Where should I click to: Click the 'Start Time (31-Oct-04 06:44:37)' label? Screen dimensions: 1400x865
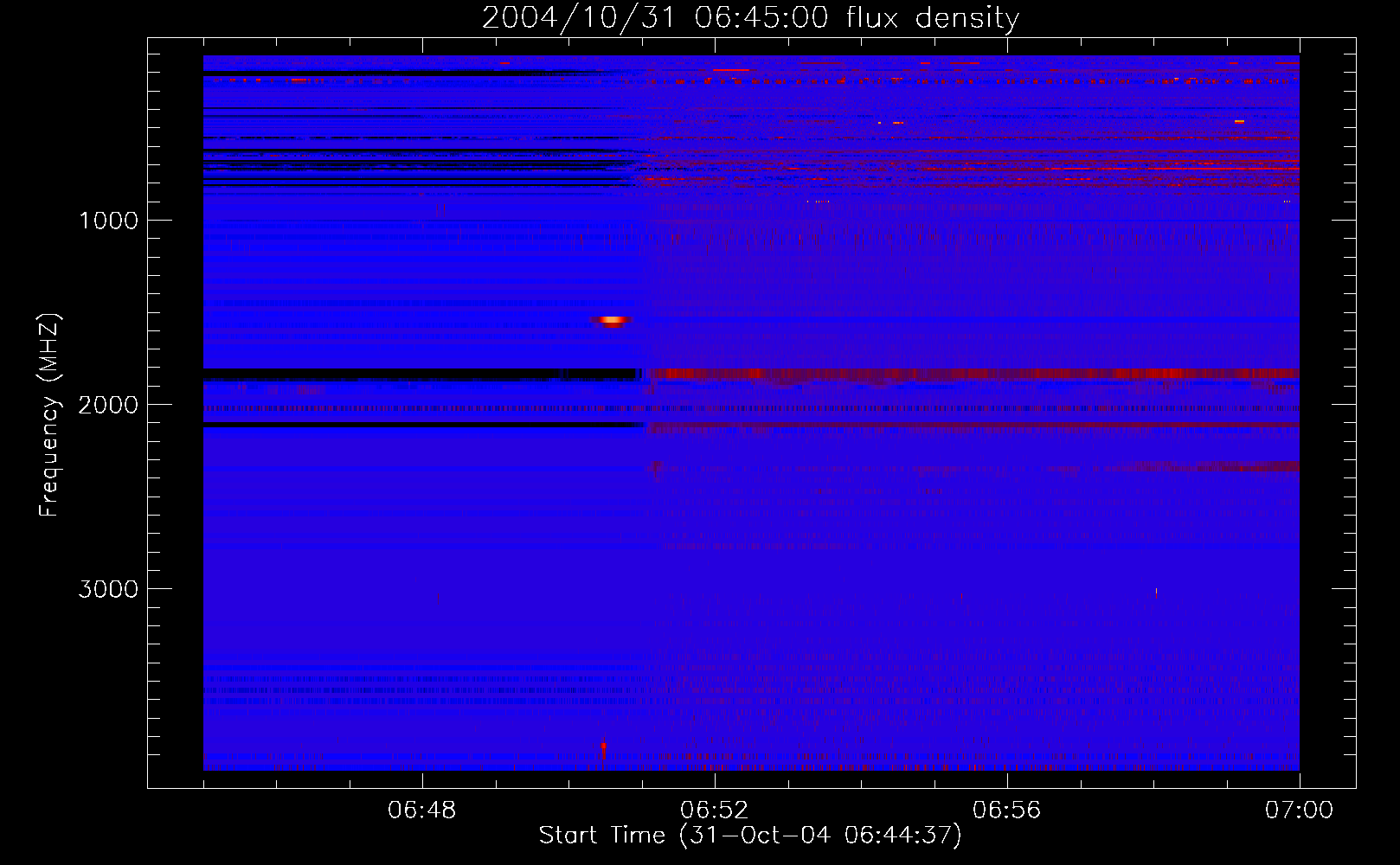(750, 836)
